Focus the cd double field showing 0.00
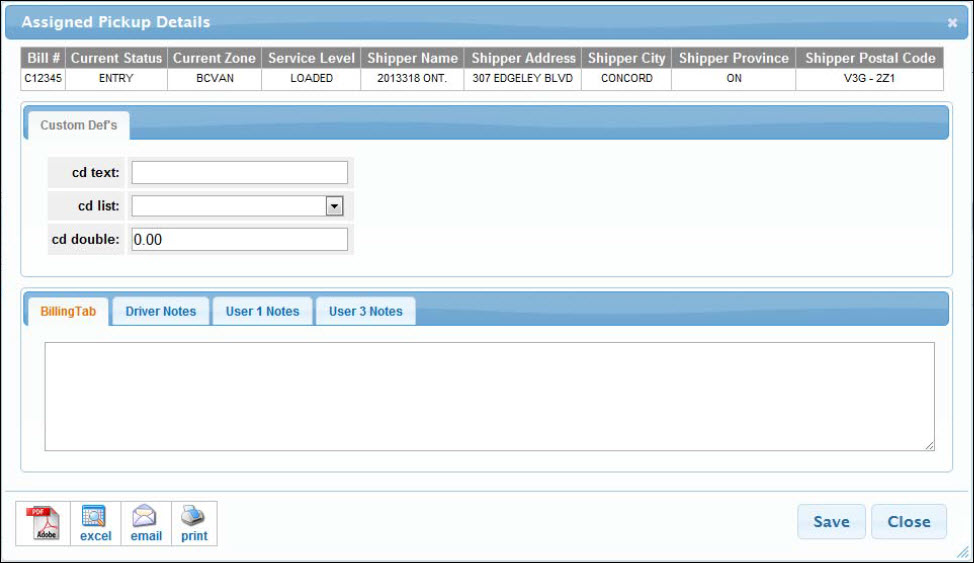 point(239,239)
